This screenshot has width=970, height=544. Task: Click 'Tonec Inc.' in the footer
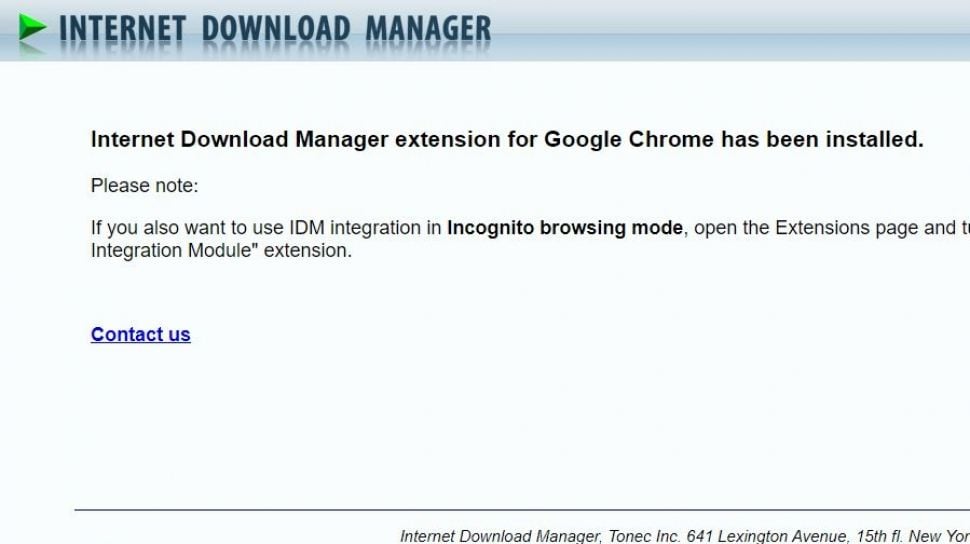point(645,536)
